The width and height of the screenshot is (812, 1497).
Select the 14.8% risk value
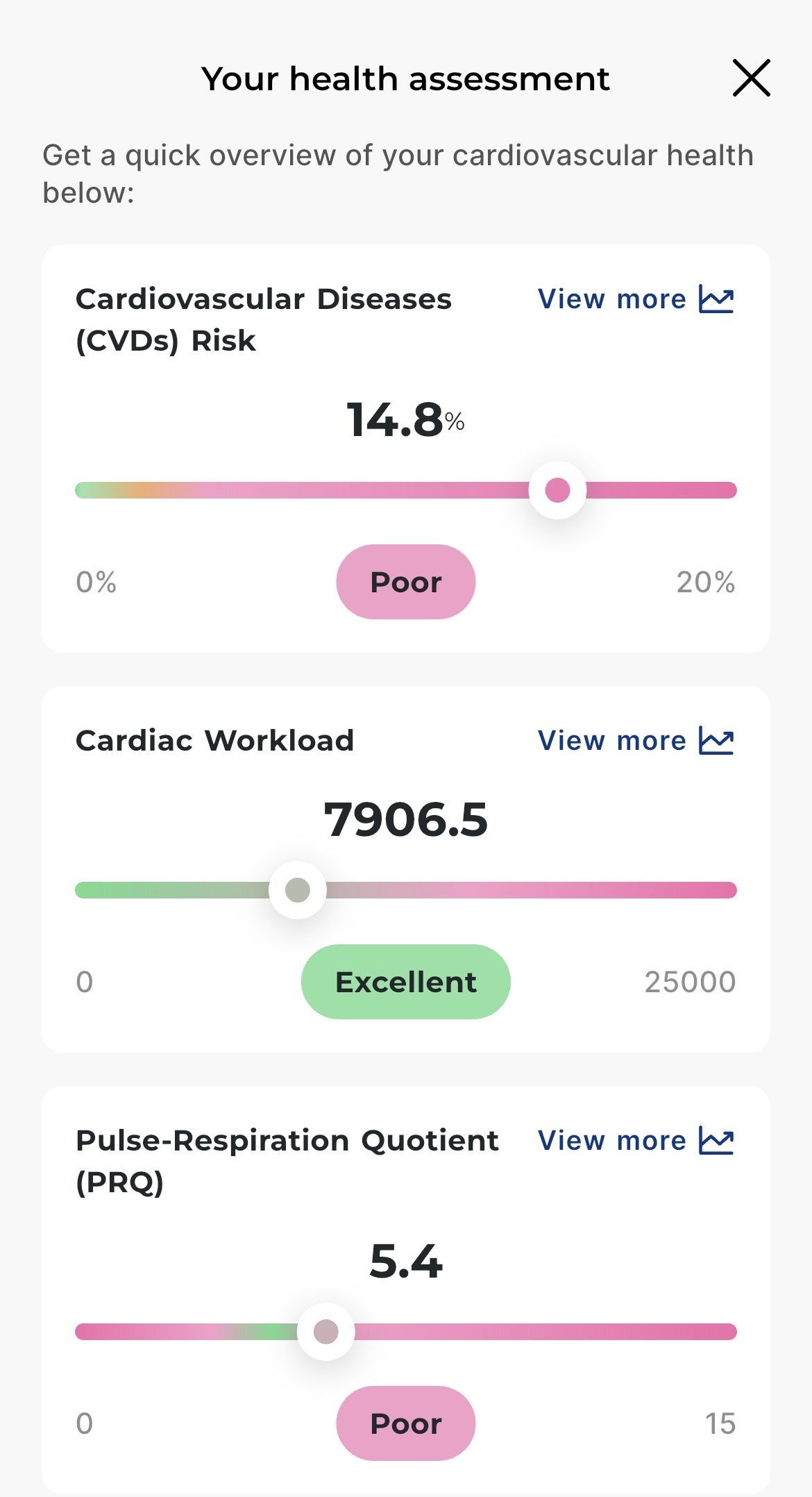(x=405, y=420)
